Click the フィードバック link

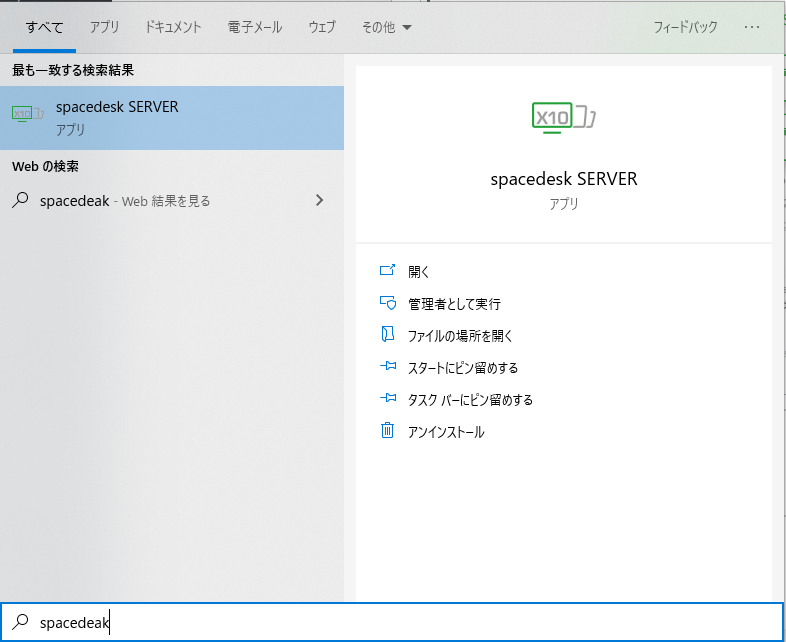coord(685,27)
